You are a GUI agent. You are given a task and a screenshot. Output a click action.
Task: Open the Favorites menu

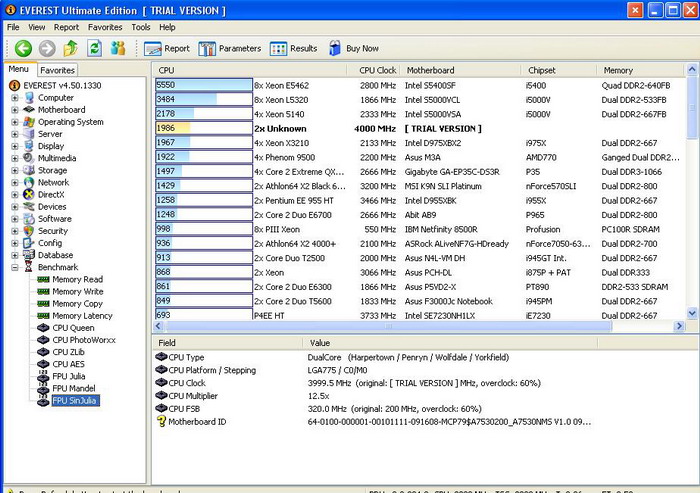point(105,27)
